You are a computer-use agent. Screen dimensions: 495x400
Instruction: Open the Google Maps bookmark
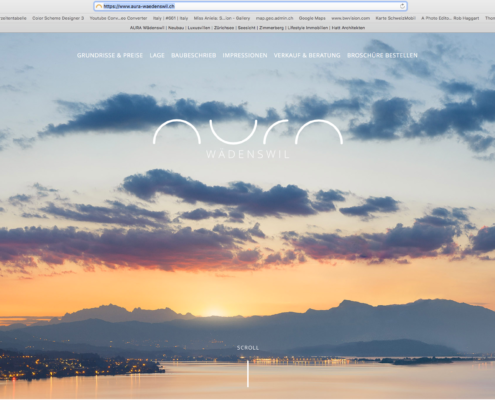[312, 18]
